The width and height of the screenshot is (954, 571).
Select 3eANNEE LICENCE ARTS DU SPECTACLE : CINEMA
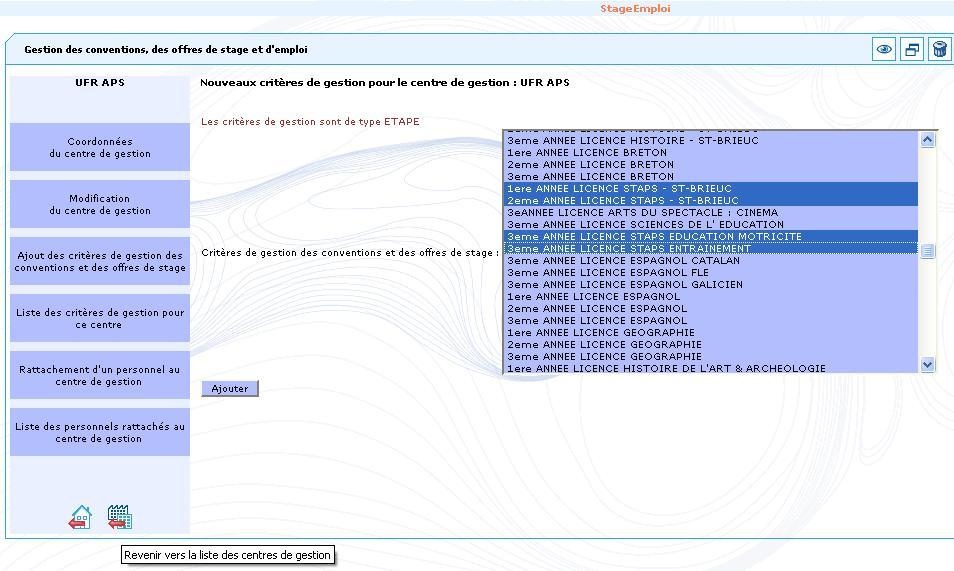pyautogui.click(x=642, y=213)
